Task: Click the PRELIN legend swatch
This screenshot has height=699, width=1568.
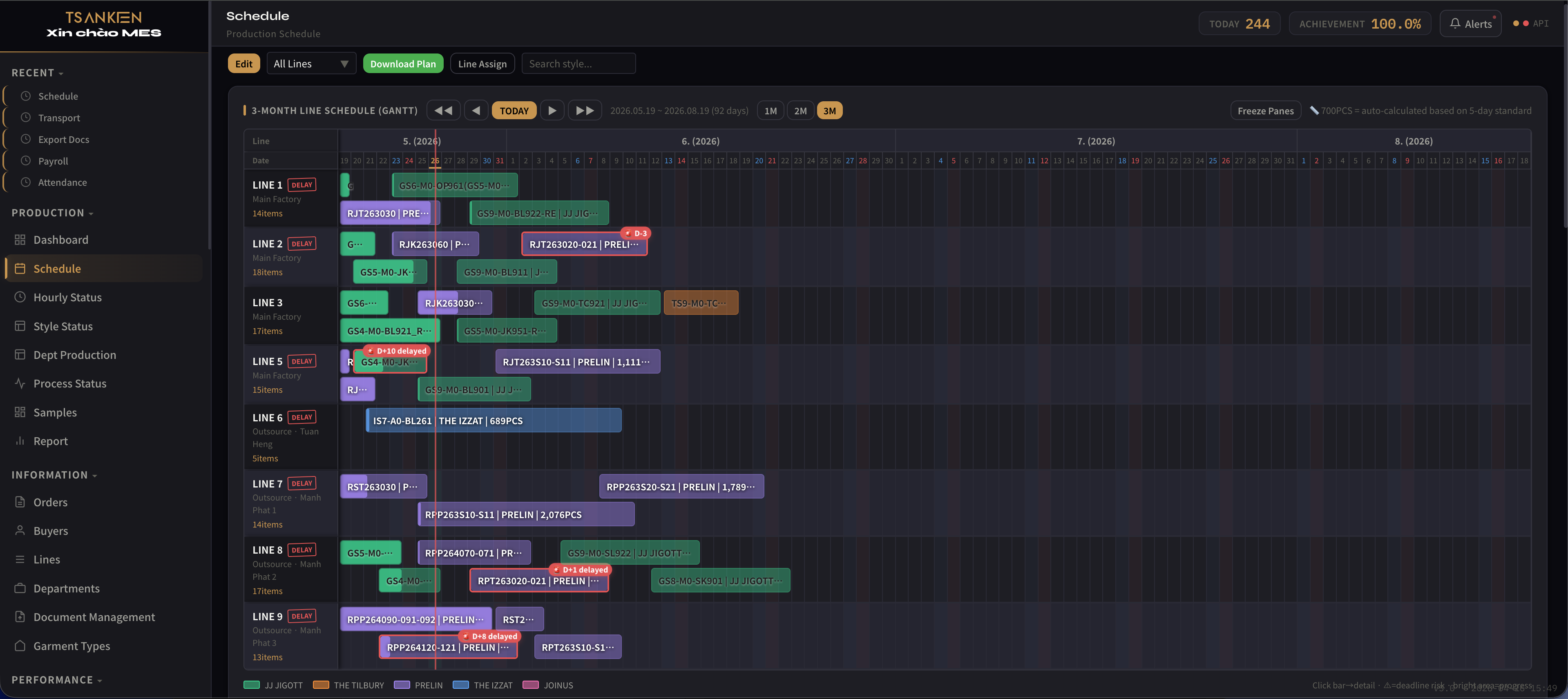Action: (x=402, y=685)
